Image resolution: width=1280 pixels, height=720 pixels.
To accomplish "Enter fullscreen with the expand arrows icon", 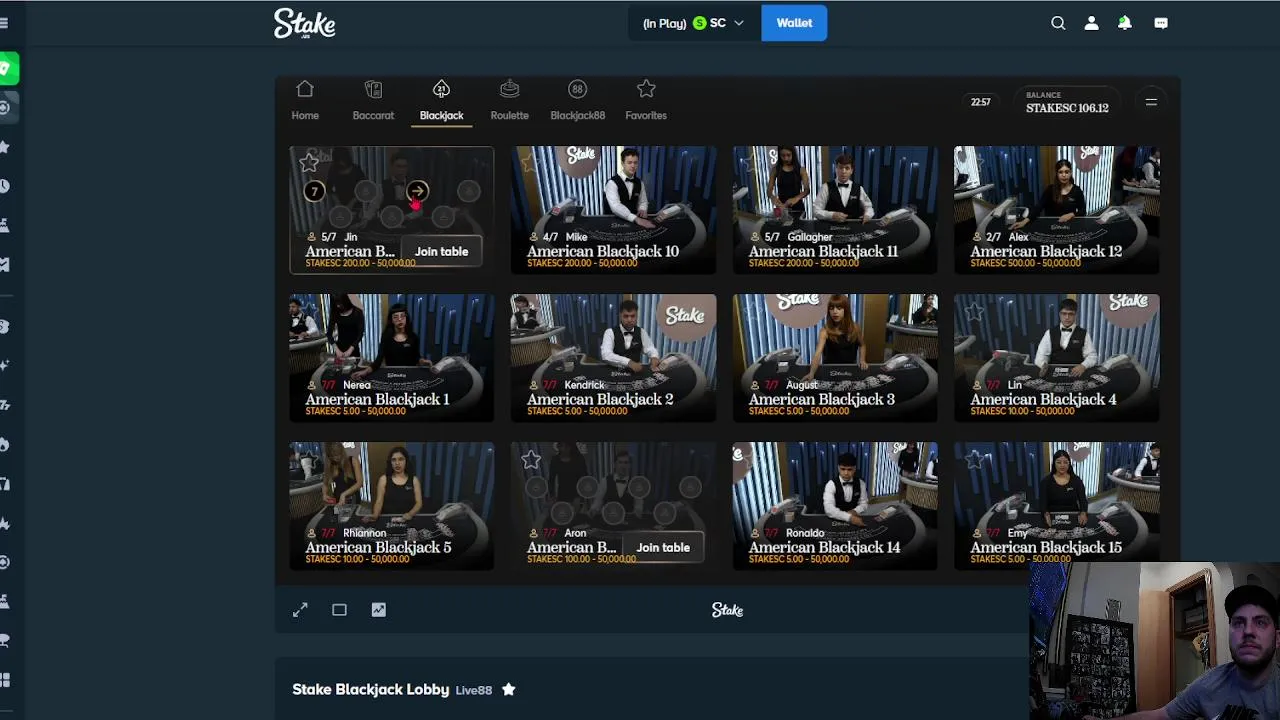I will (300, 610).
